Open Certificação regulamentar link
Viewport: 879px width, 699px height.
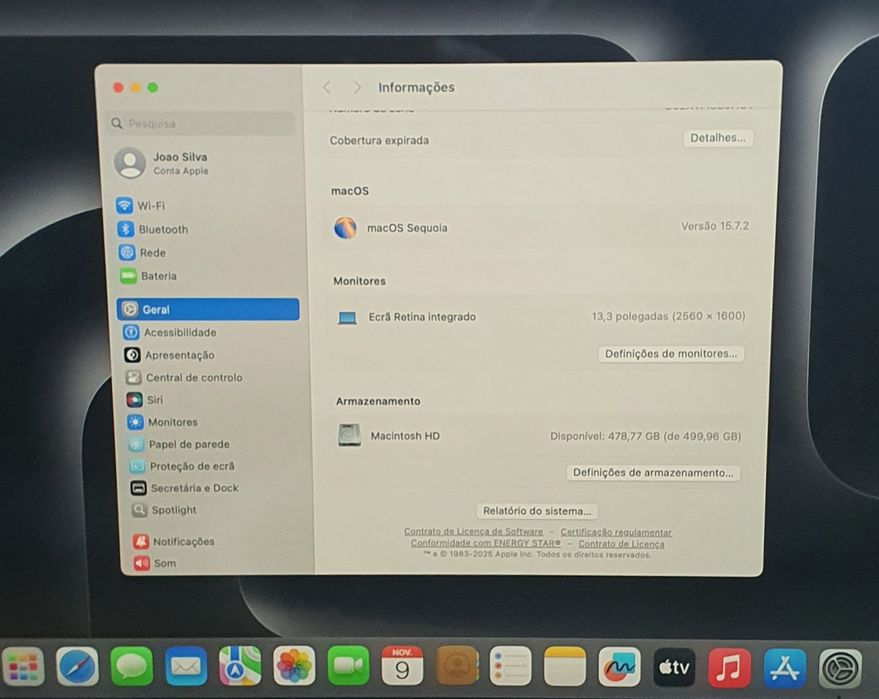click(616, 532)
